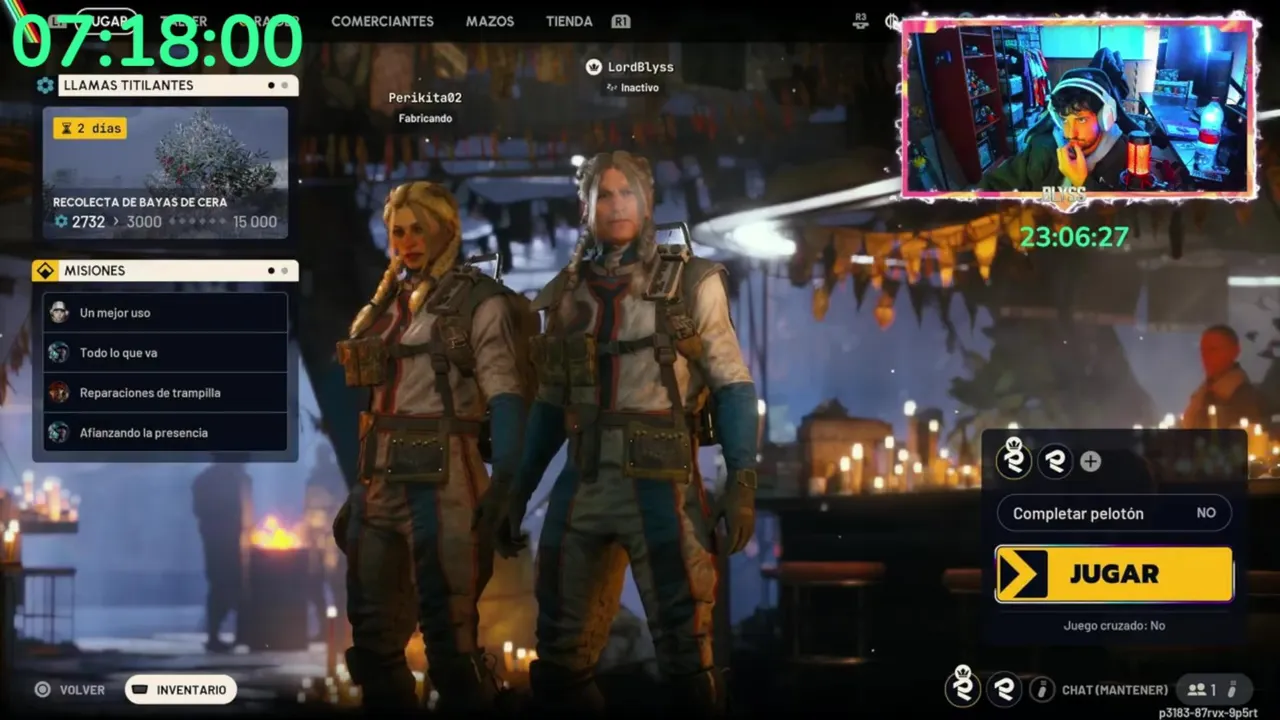This screenshot has height=720, width=1280.
Task: Click the Perikita02 player name
Action: [x=425, y=98]
